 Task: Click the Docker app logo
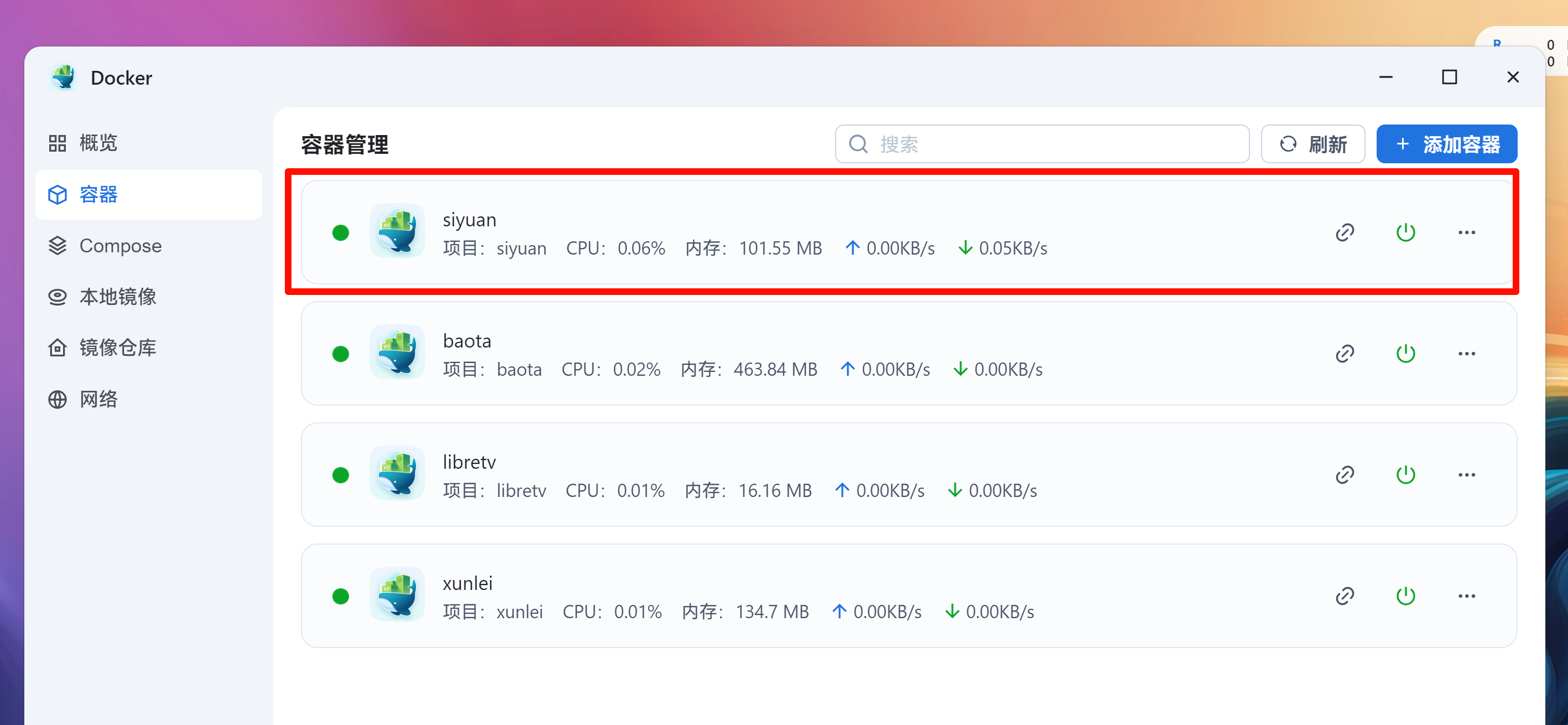(63, 77)
